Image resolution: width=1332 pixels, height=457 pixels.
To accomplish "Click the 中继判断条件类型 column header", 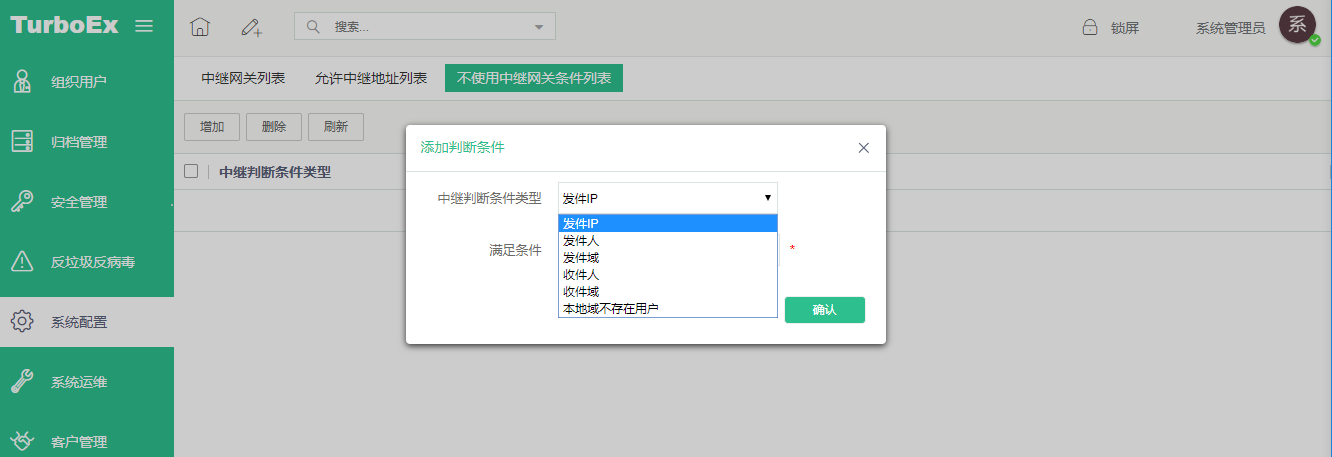I will 275,172.
